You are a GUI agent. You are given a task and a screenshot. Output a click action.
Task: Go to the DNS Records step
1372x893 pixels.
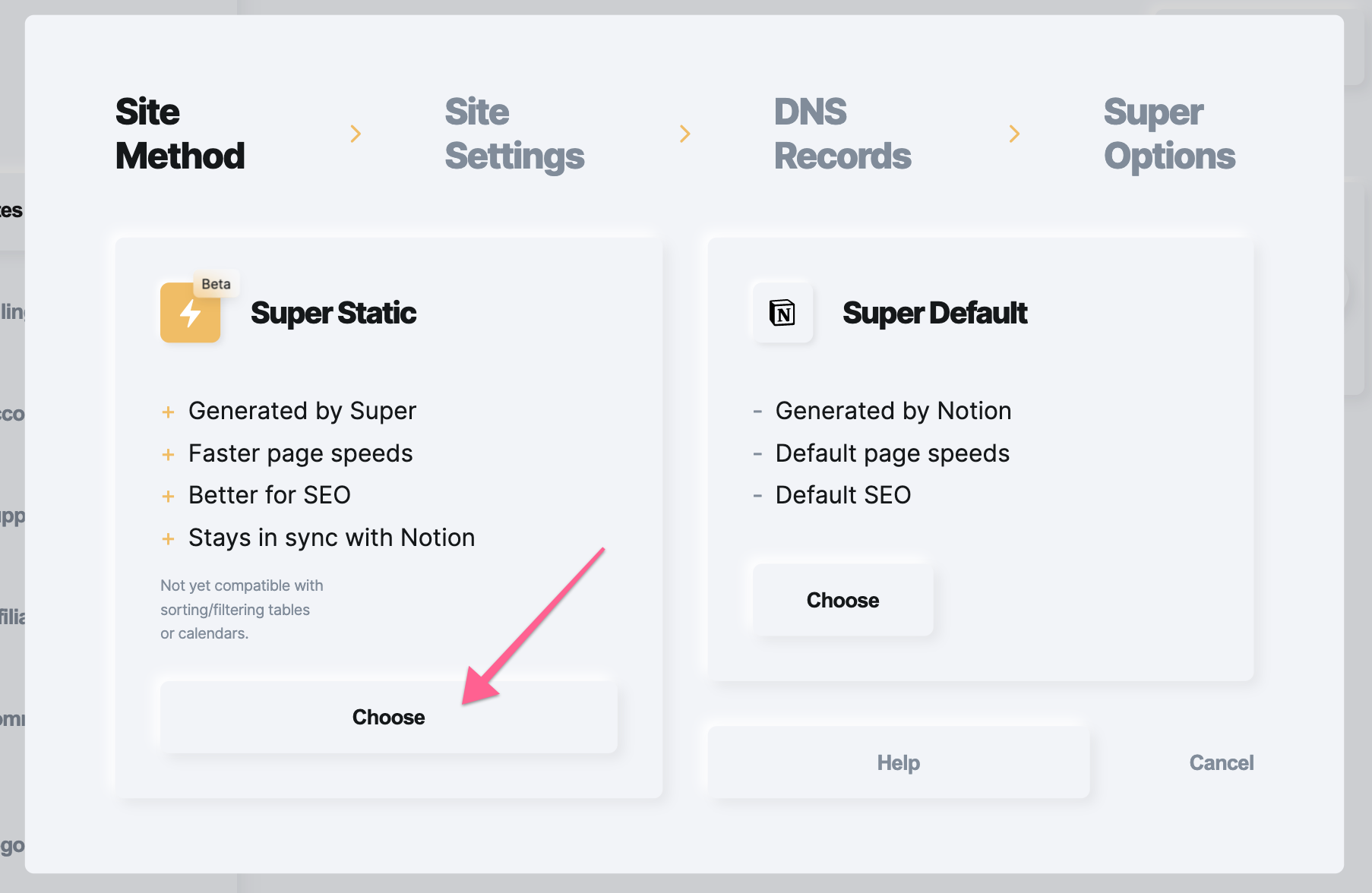point(842,134)
